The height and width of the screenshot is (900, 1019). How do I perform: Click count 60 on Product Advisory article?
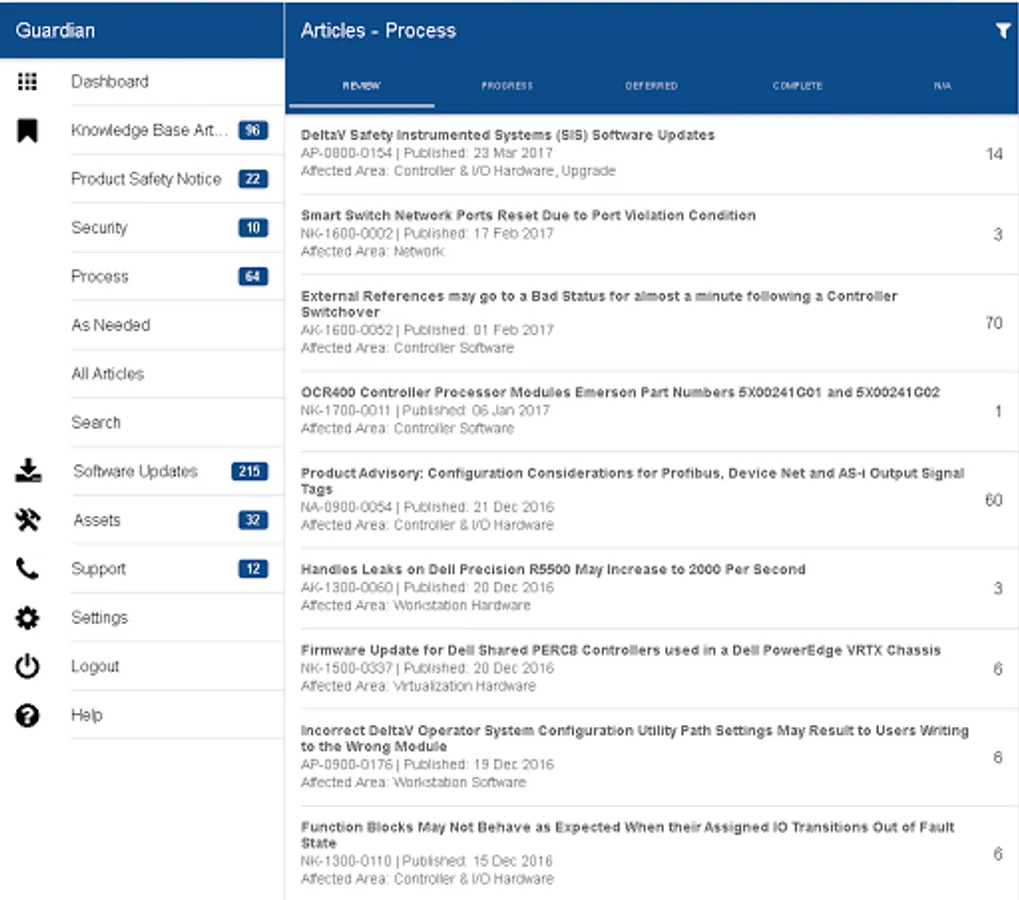click(994, 500)
